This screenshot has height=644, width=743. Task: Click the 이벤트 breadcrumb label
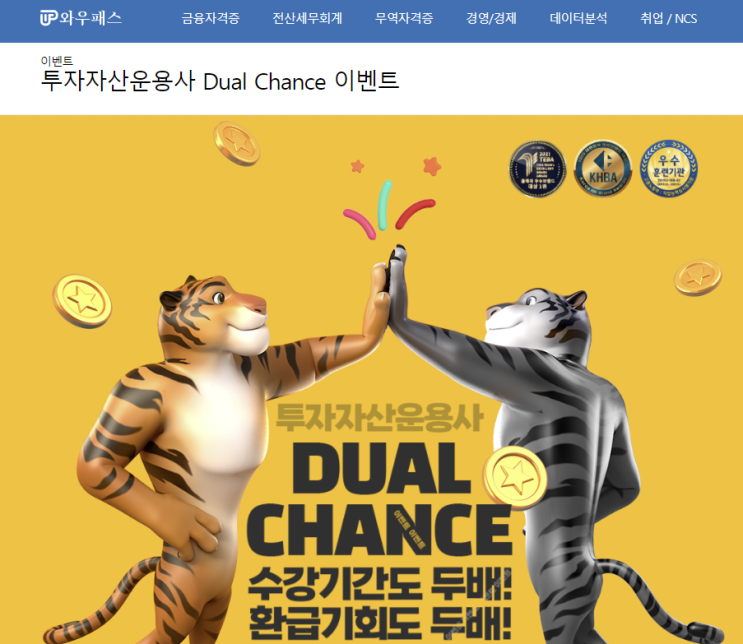click(x=56, y=61)
